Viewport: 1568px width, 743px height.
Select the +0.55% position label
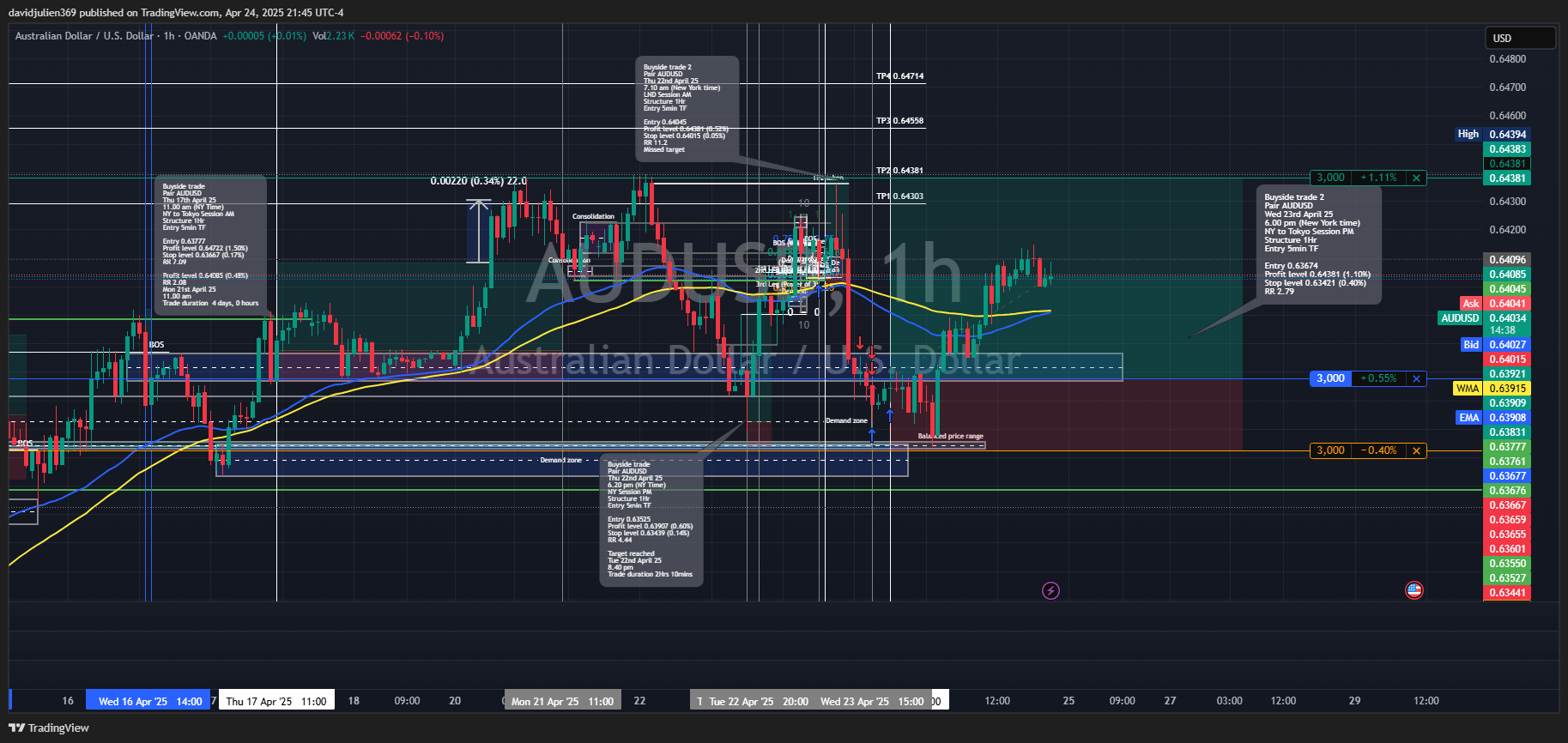[1378, 378]
